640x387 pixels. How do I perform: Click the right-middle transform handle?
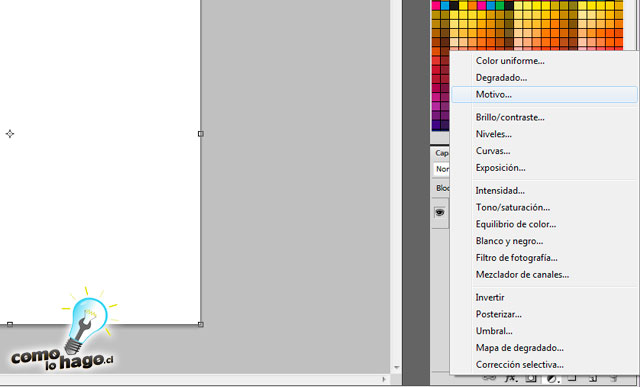pos(200,133)
